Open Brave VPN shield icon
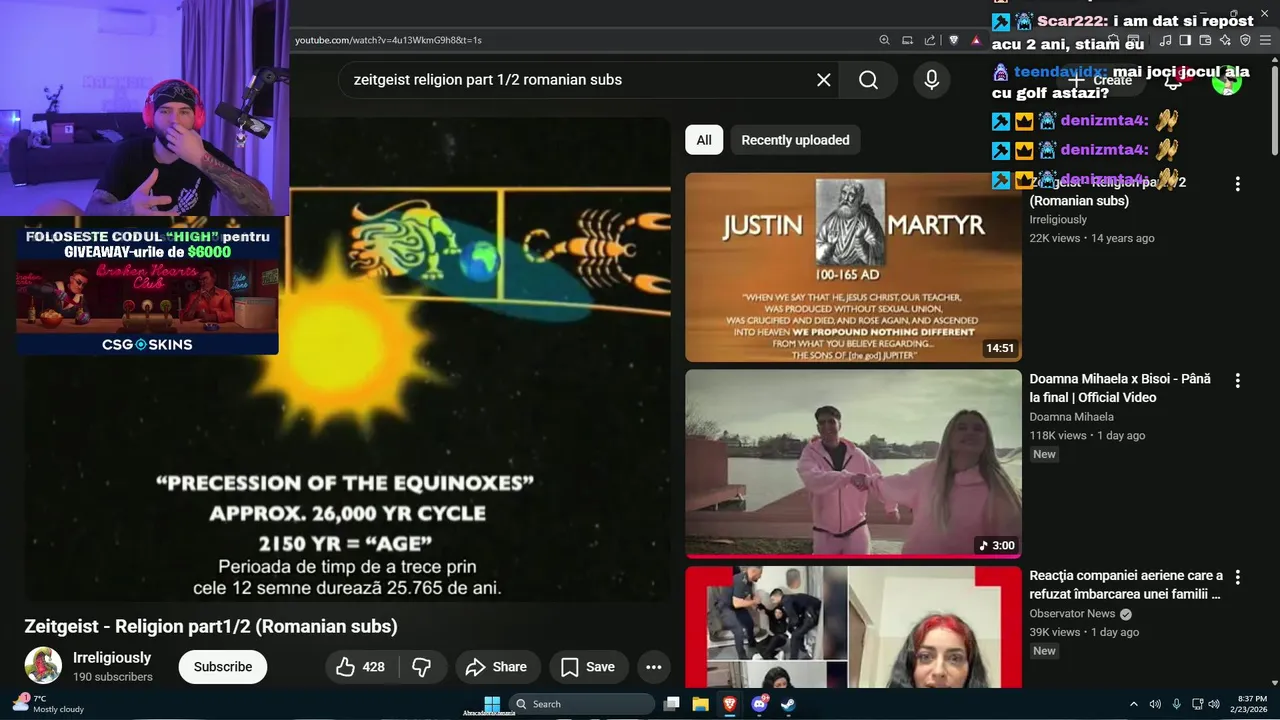 1245,40
